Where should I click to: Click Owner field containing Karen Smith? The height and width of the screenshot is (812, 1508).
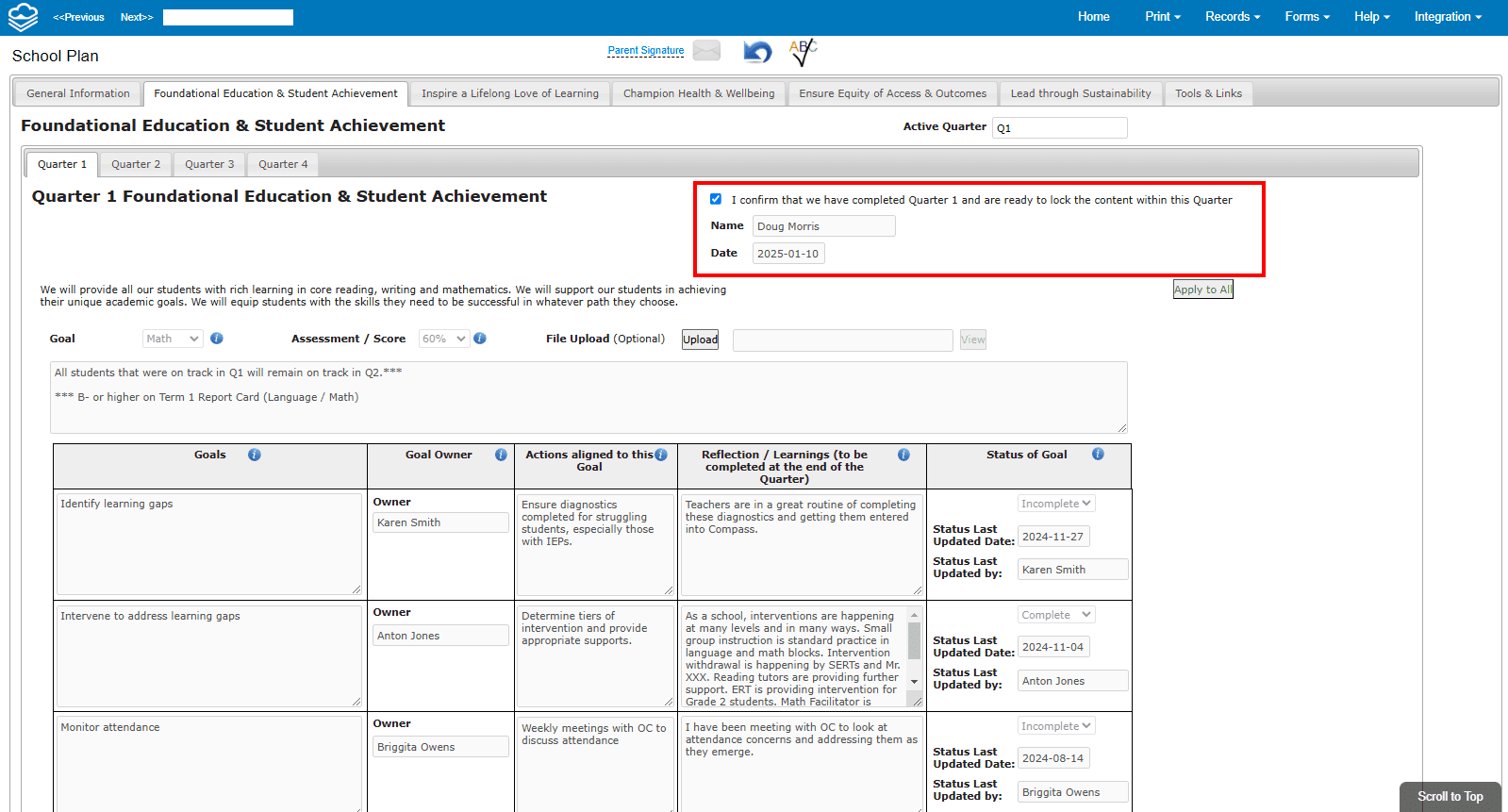coord(440,522)
